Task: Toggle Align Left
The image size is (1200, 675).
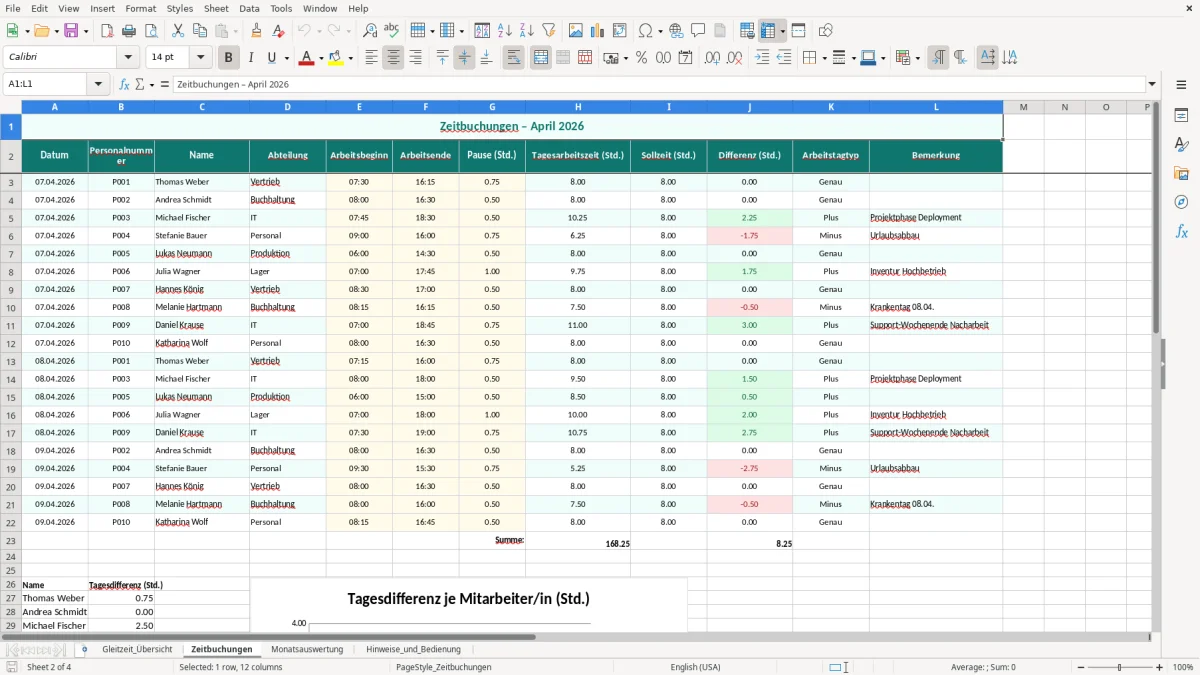Action: pyautogui.click(x=371, y=58)
